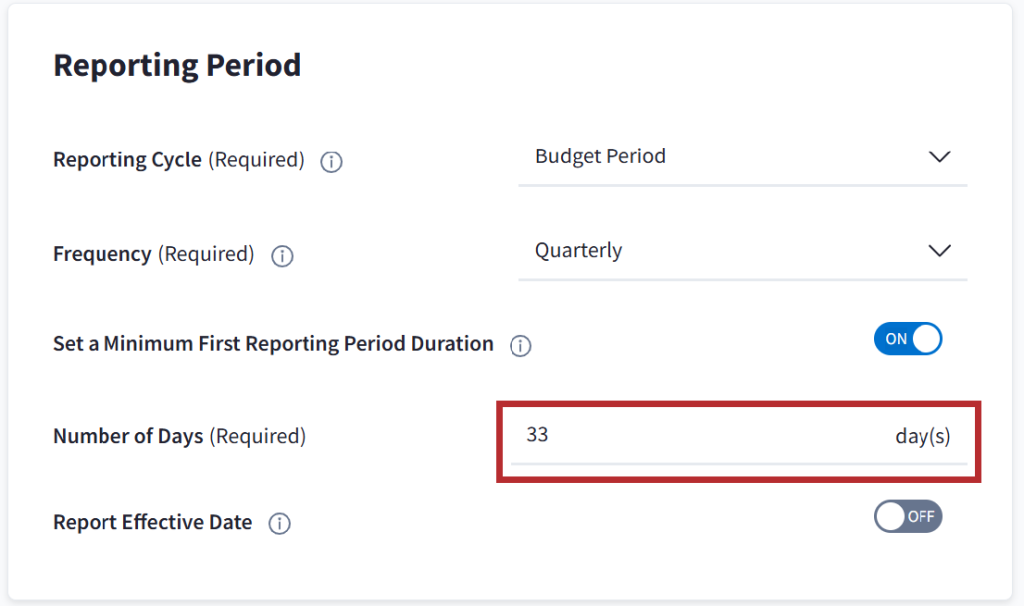Open the Report Effective Date info tooltip
The width and height of the screenshot is (1024, 606).
click(x=280, y=524)
